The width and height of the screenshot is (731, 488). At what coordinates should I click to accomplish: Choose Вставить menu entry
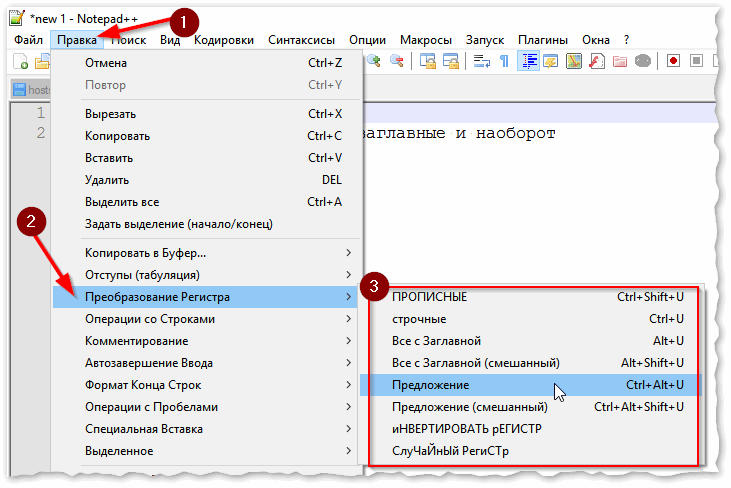[207, 158]
